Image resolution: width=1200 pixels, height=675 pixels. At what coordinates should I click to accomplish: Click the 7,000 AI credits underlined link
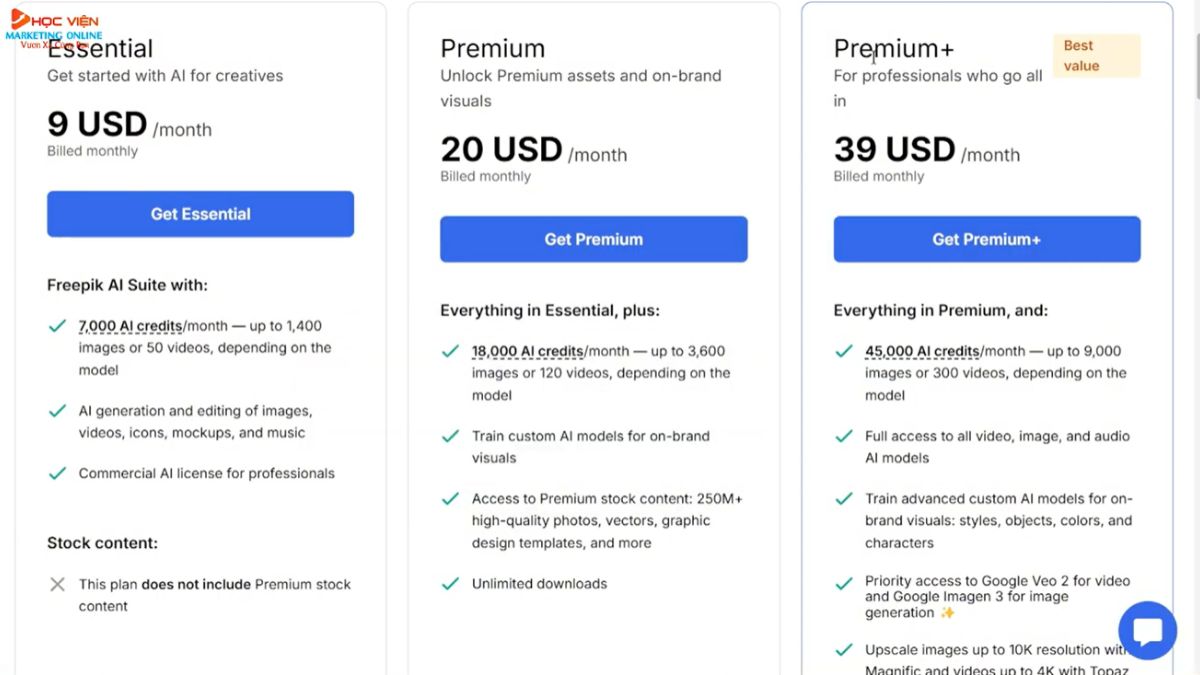pos(130,326)
